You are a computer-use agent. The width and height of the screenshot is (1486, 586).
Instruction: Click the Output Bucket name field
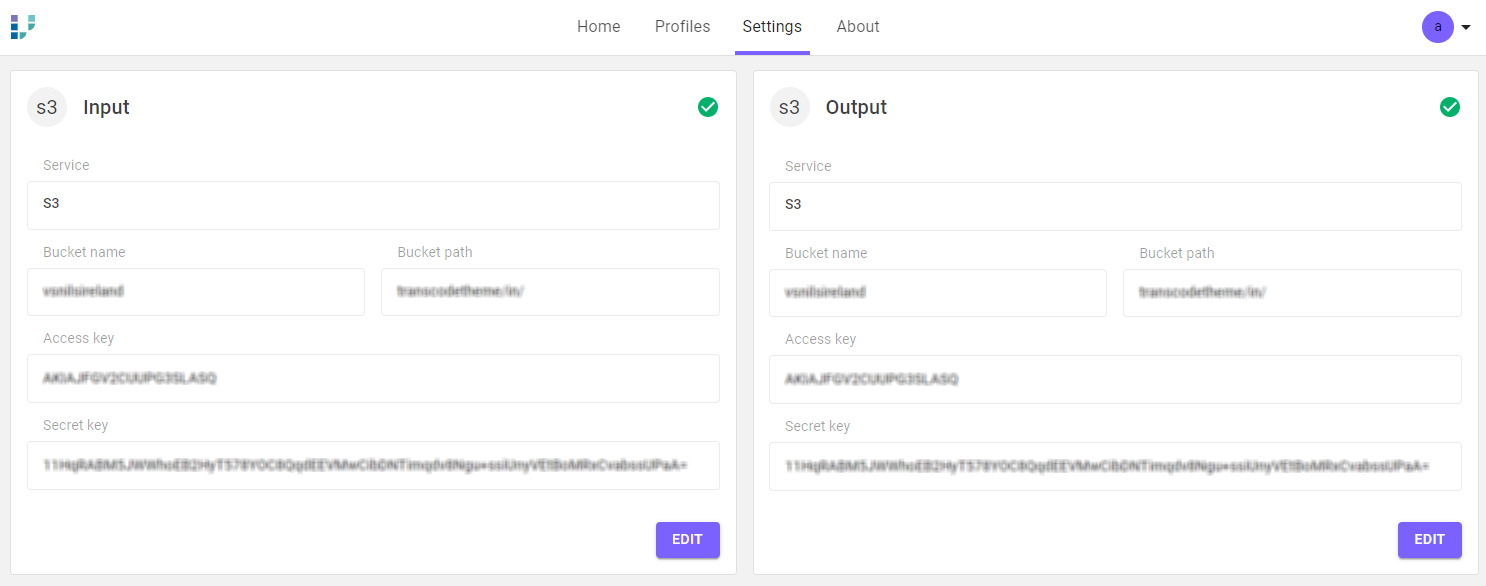coord(937,293)
